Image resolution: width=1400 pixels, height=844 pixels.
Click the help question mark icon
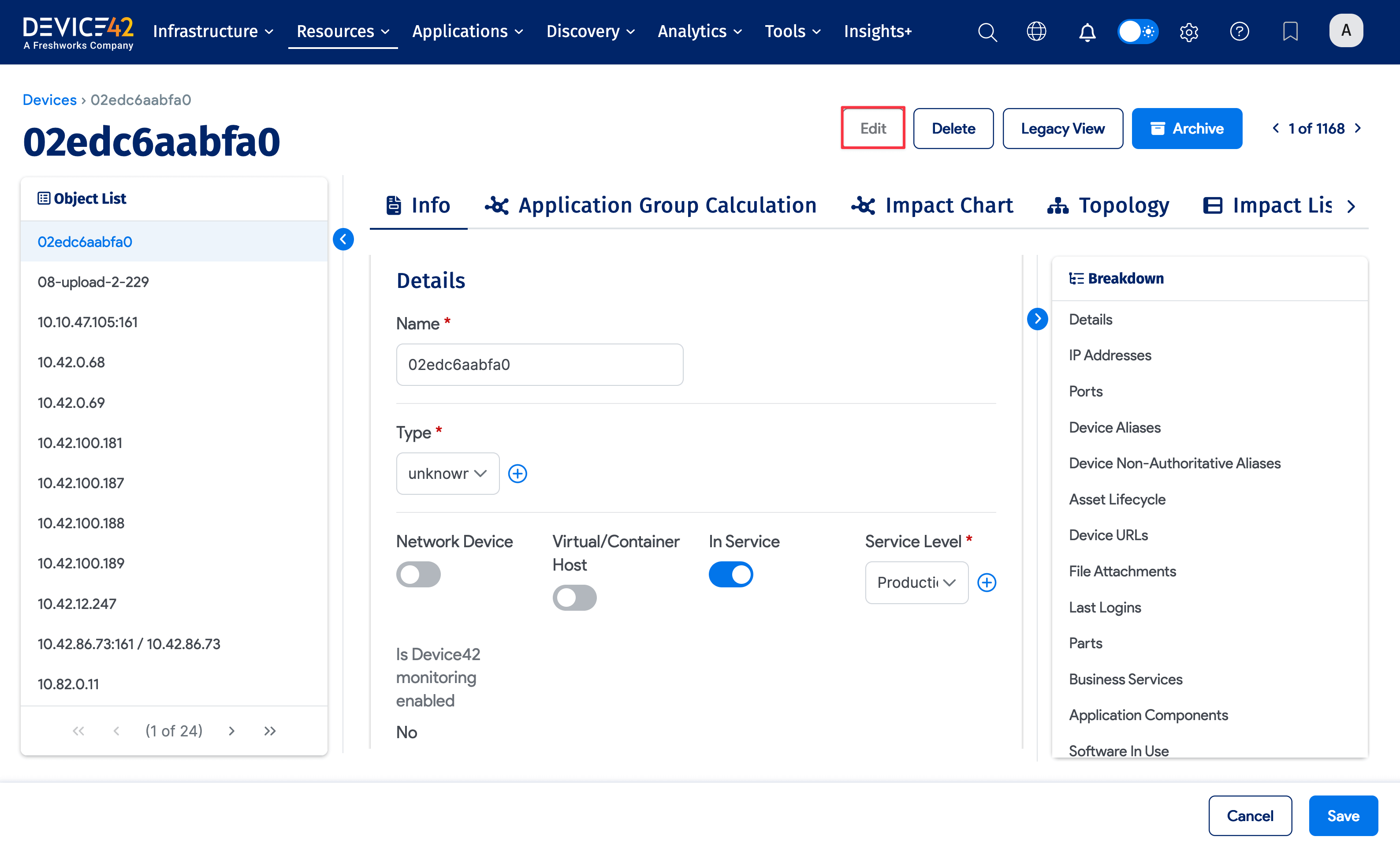pyautogui.click(x=1239, y=32)
